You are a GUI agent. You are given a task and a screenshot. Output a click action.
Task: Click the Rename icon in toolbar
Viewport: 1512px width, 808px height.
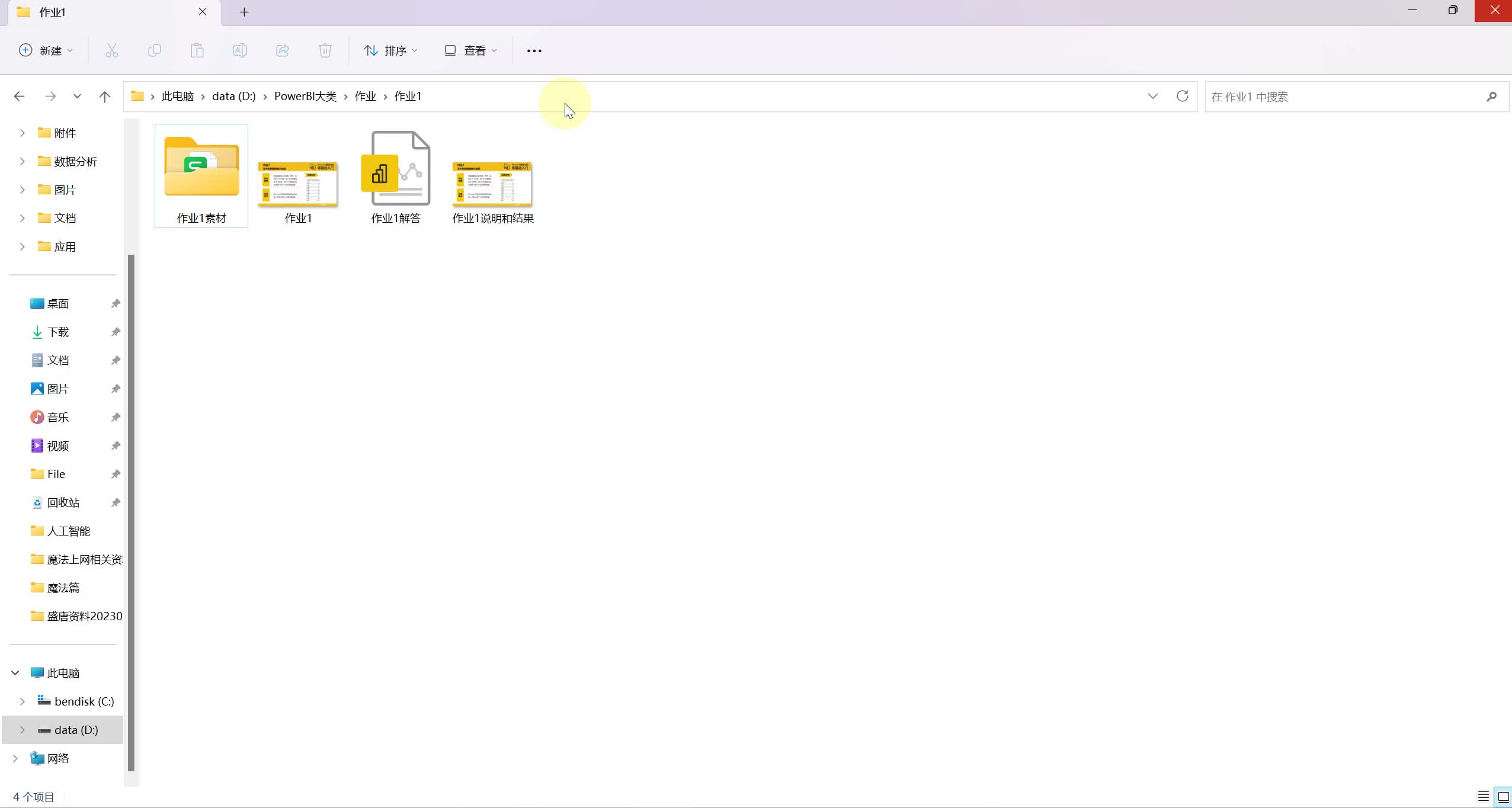(x=239, y=50)
